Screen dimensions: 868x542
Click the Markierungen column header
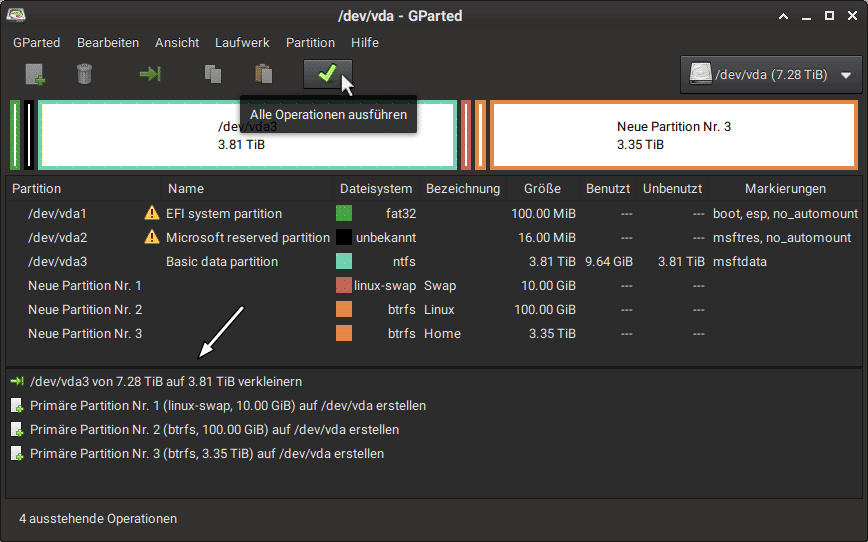pyautogui.click(x=785, y=189)
